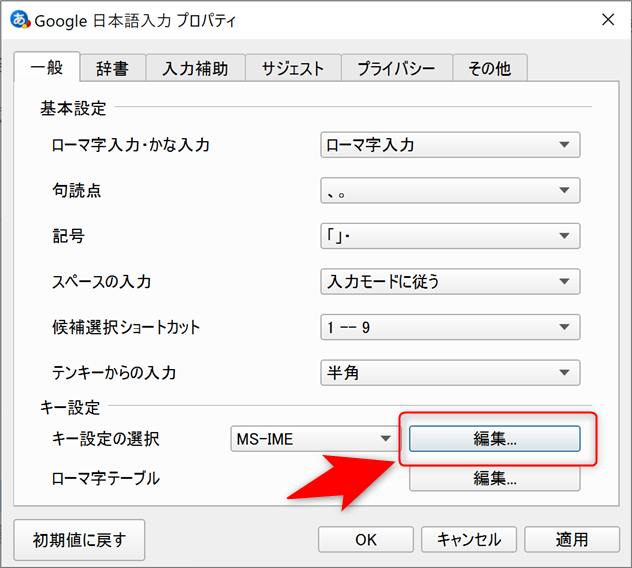Viewport: 632px width, 568px height.
Task: Click the 適用 apply button
Action: (x=572, y=539)
